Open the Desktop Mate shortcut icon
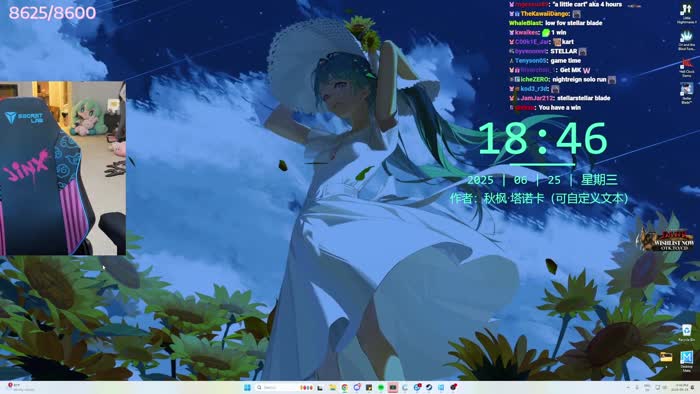The width and height of the screenshot is (700, 394). [686, 361]
